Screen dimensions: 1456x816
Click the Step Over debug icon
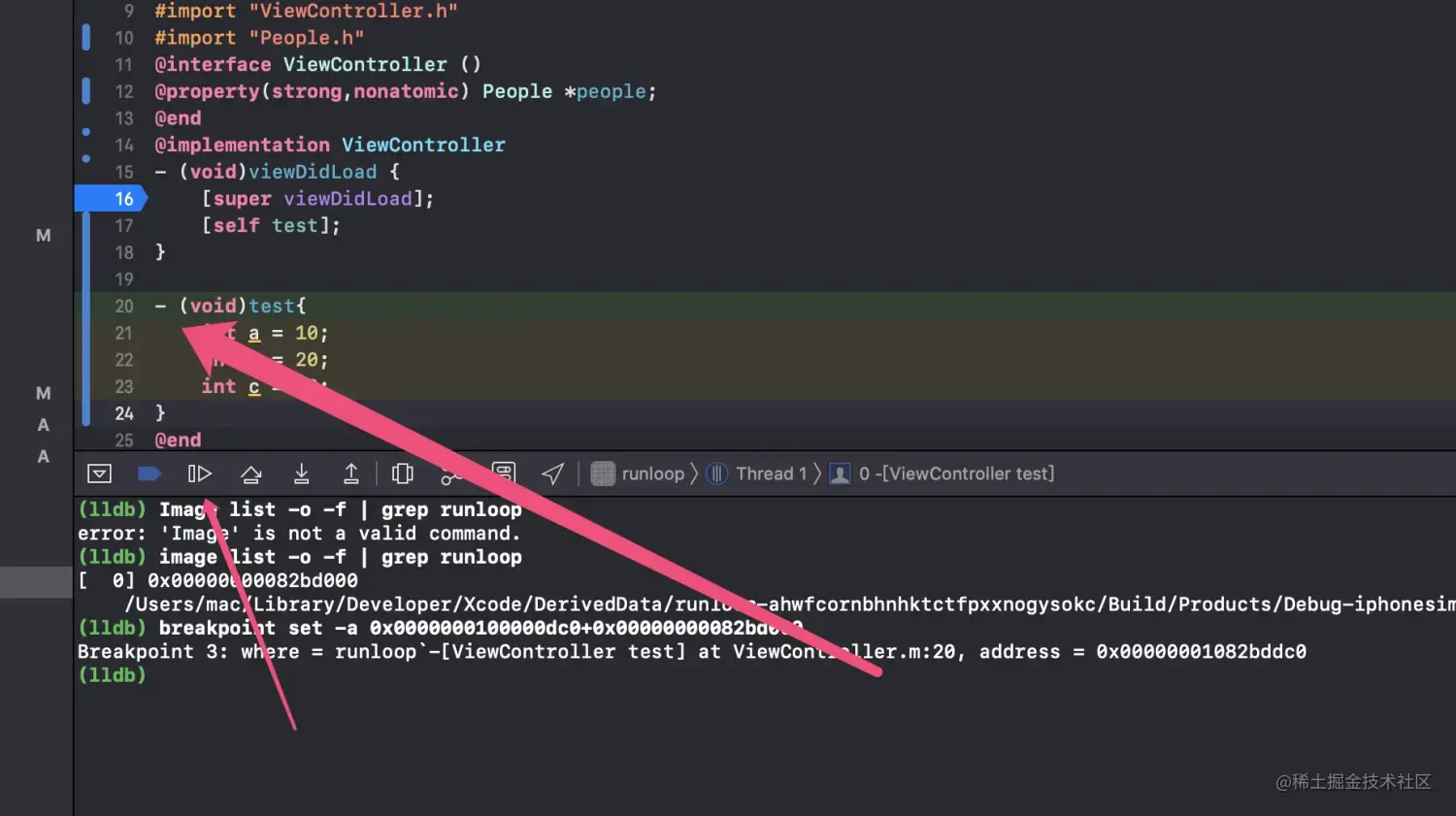250,473
